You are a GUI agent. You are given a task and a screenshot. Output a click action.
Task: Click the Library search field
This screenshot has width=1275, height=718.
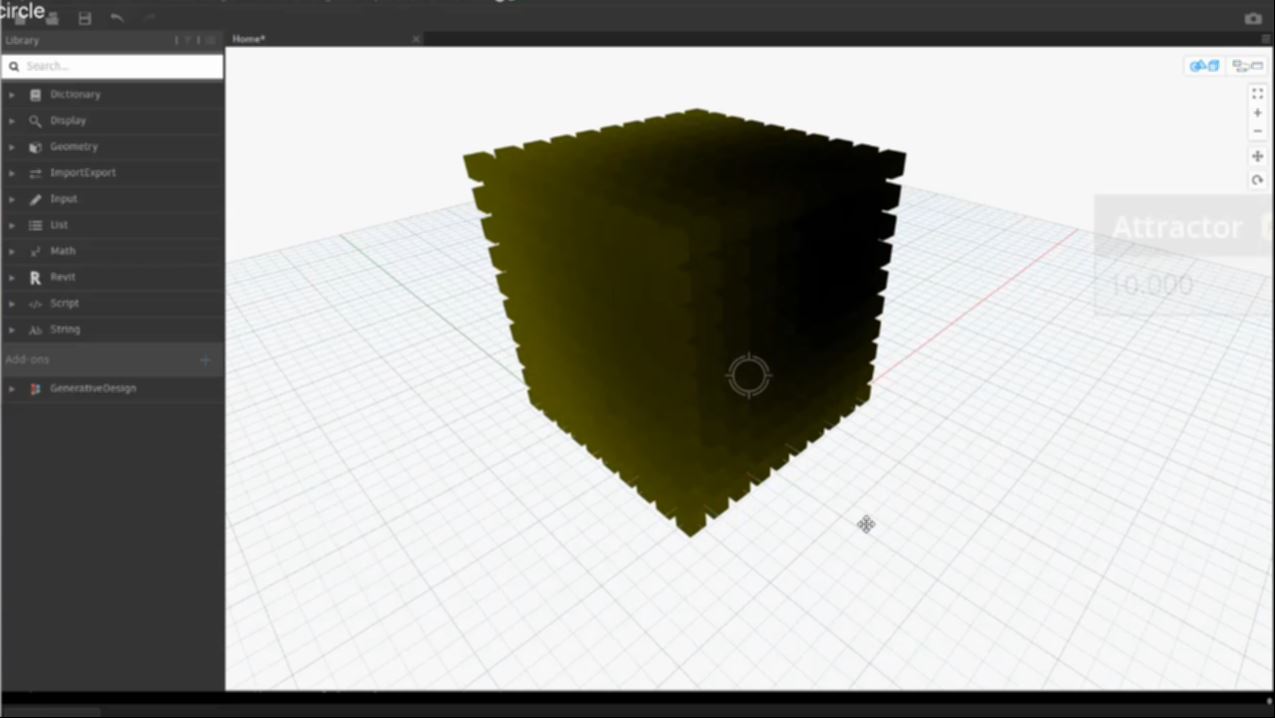120,66
